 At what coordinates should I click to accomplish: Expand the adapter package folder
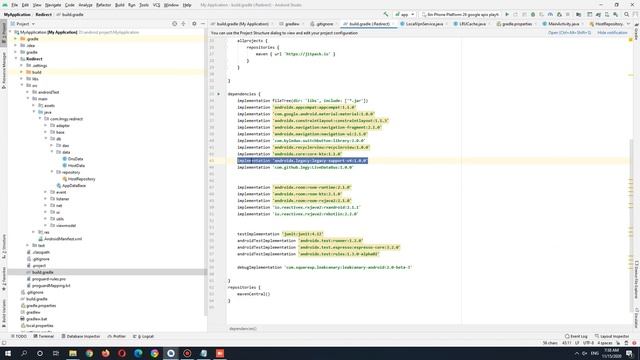click(46, 125)
